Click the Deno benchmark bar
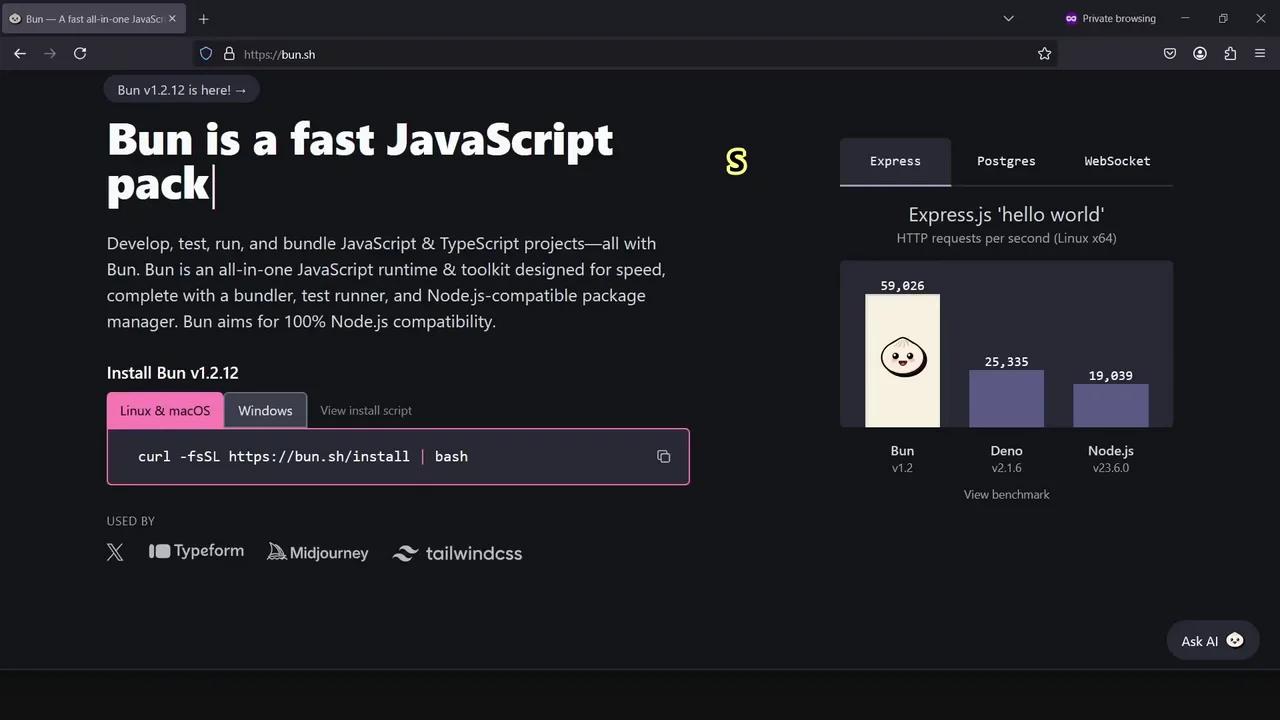The image size is (1280, 720). (x=1006, y=398)
